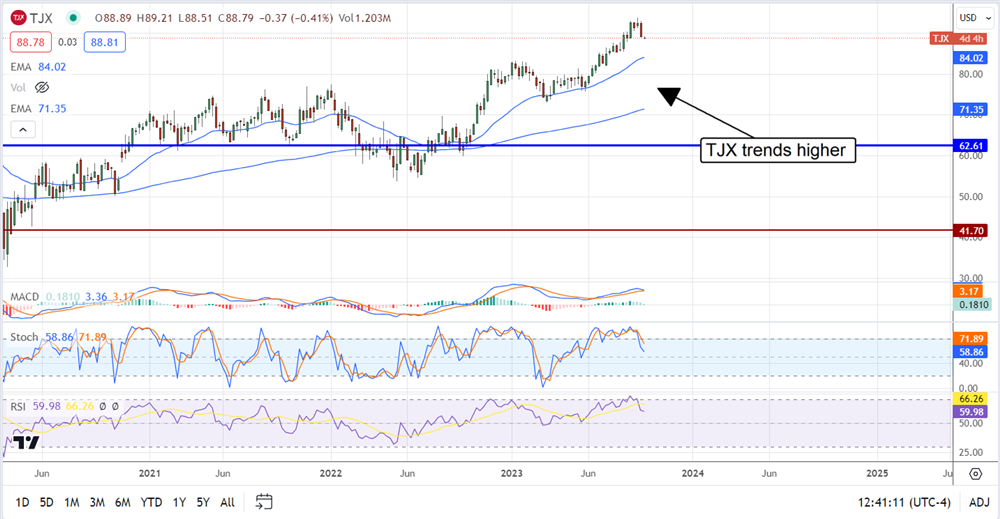Click the black arrowhead annotation on chart

pyautogui.click(x=668, y=97)
